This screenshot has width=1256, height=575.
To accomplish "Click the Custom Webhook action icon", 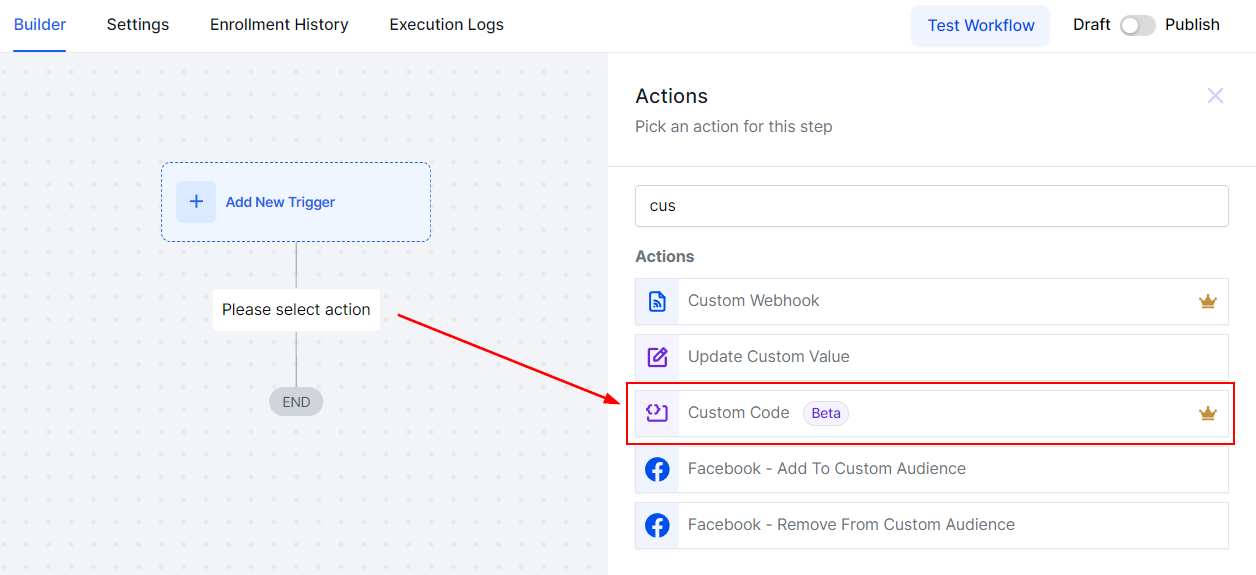I will (x=657, y=301).
